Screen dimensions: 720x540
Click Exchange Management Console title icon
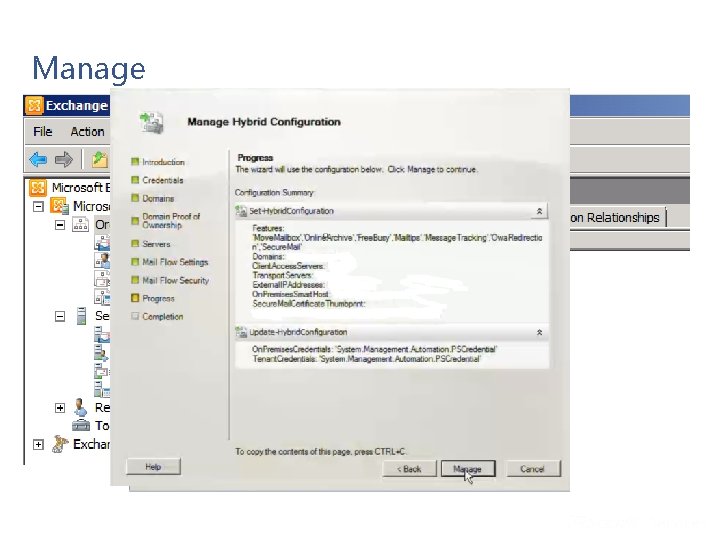click(x=34, y=106)
